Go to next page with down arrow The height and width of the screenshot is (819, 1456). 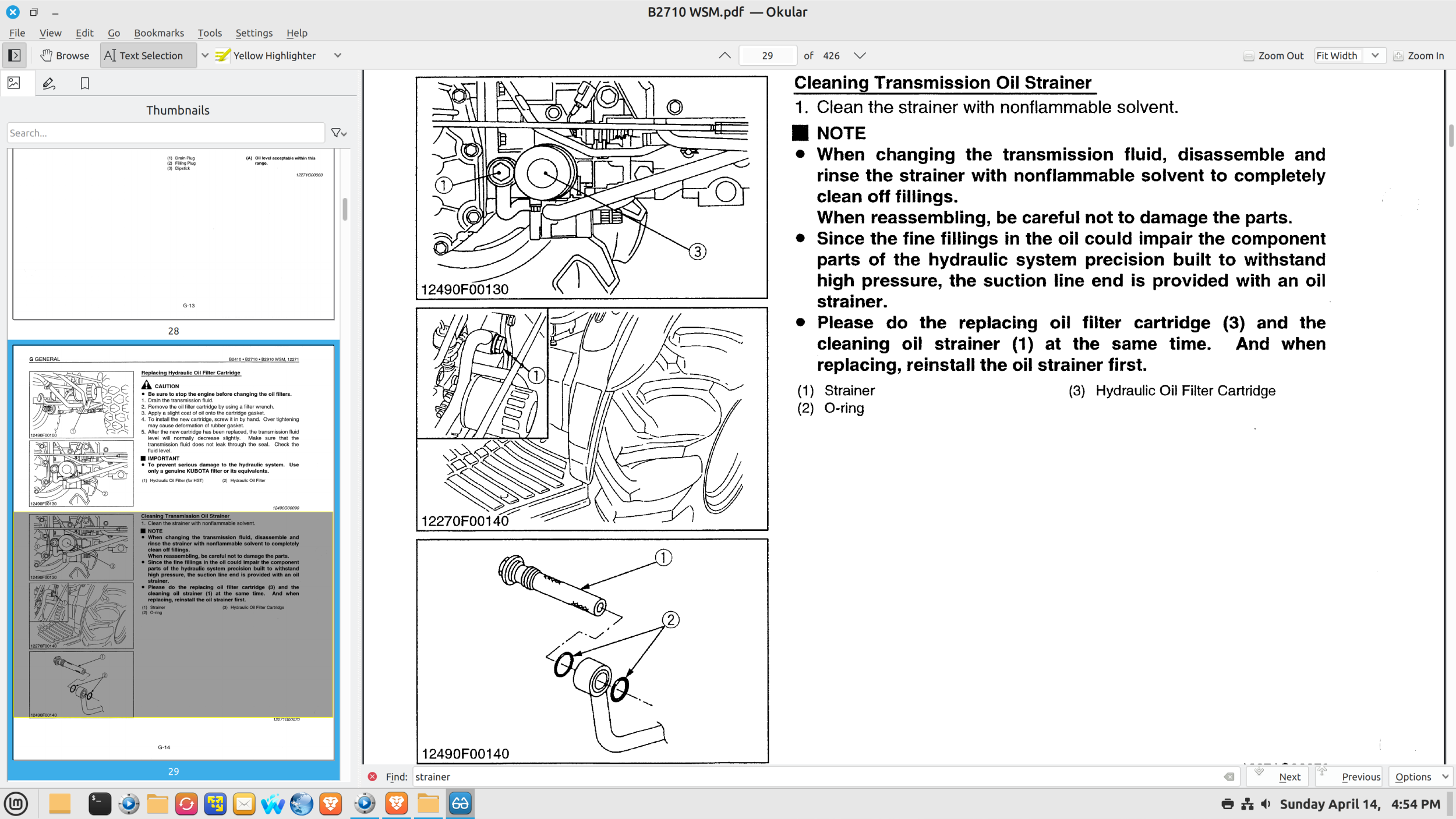click(x=860, y=55)
